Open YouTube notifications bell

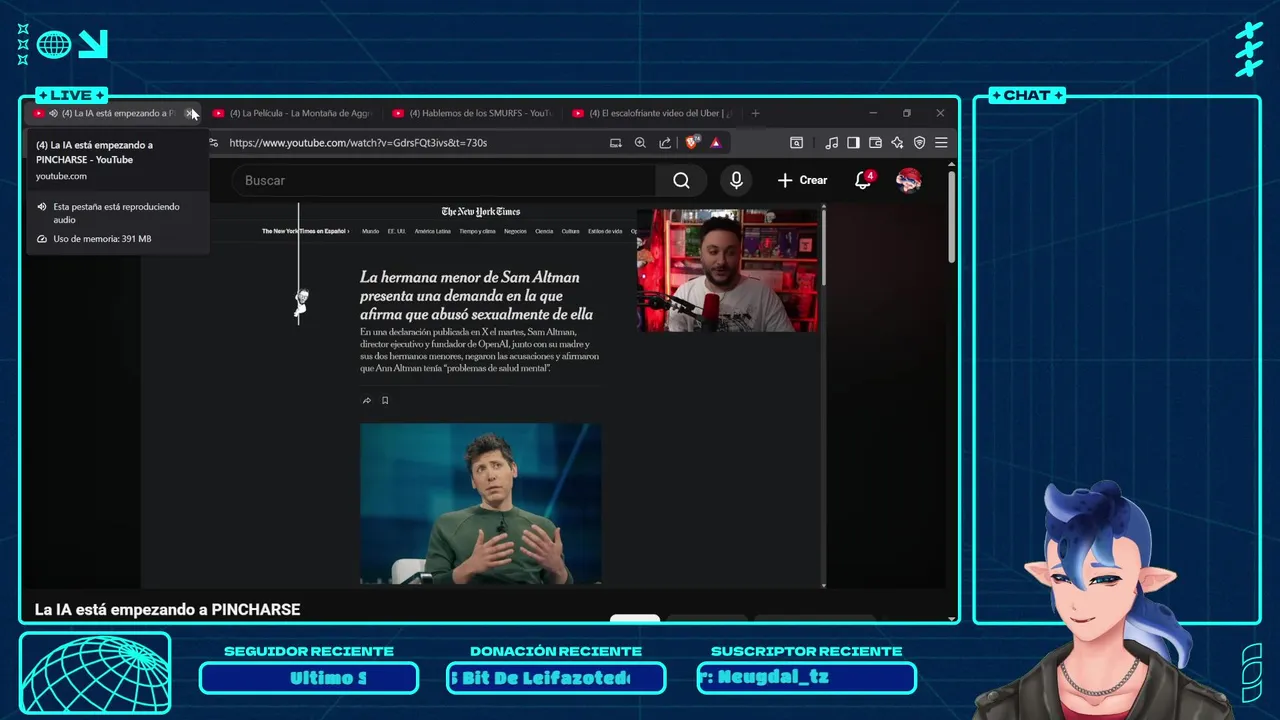click(862, 180)
